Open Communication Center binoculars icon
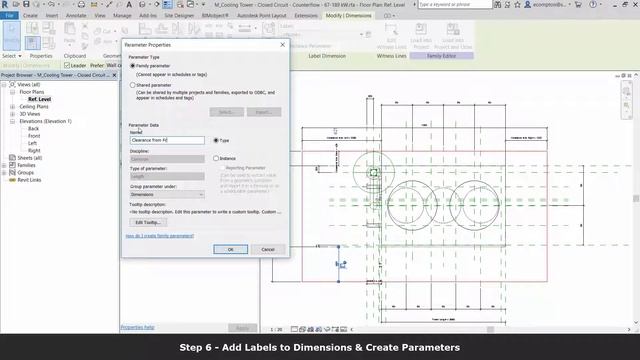Screen dimensions: 640x360 point(498,4)
